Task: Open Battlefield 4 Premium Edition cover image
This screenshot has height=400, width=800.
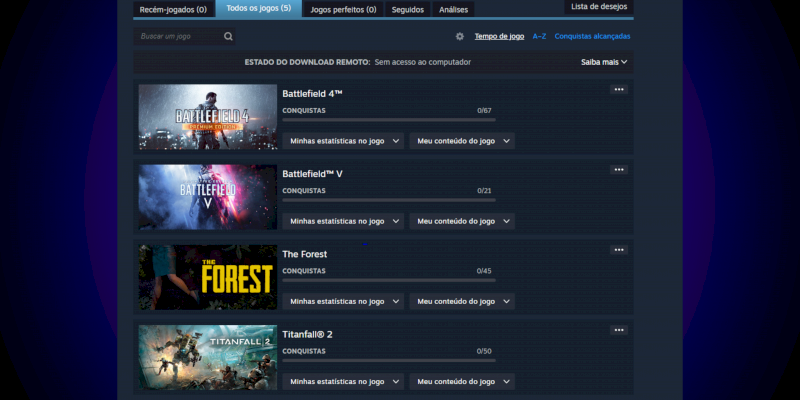Action: click(x=208, y=117)
